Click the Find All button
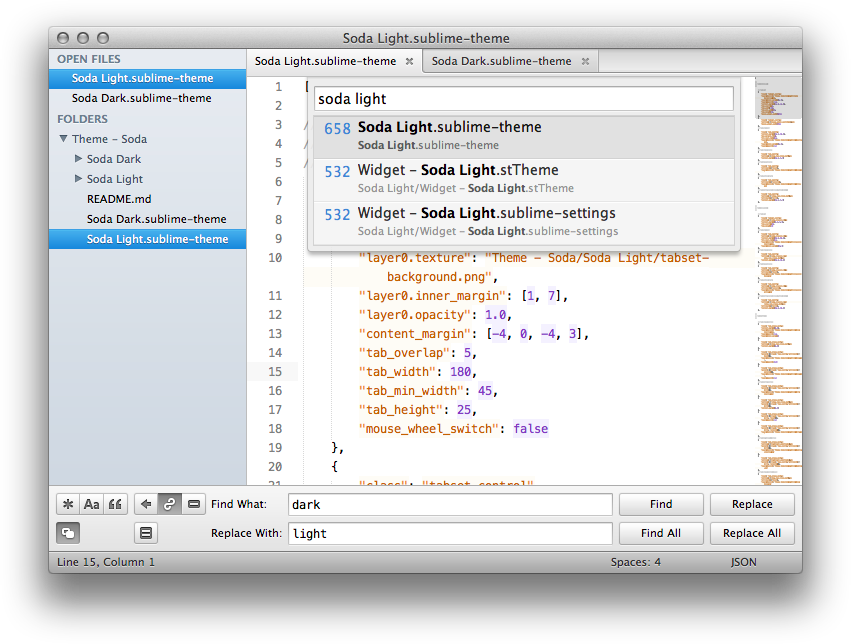Viewport: 851px width, 644px height. click(x=660, y=533)
